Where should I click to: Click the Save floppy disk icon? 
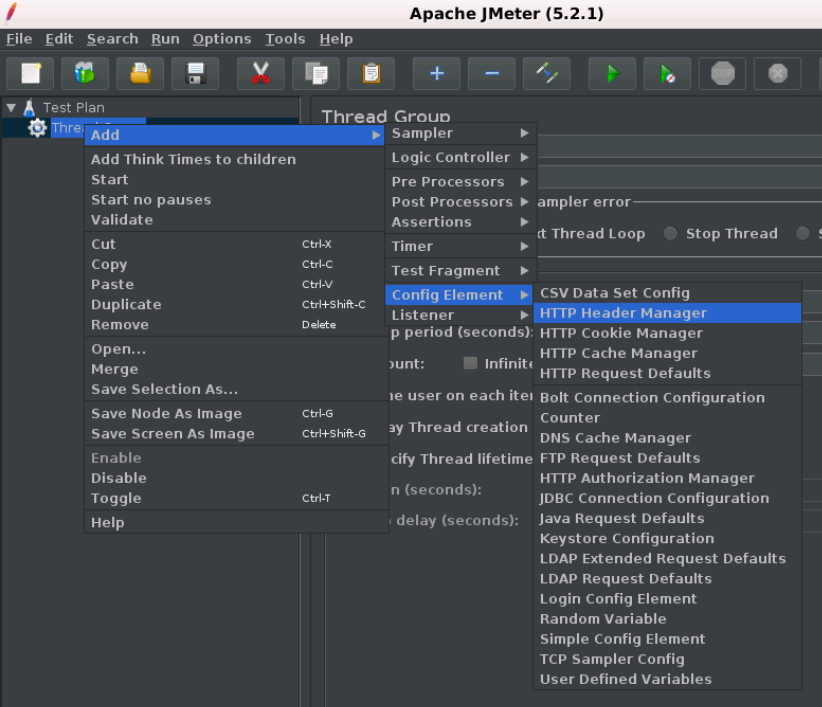[195, 73]
